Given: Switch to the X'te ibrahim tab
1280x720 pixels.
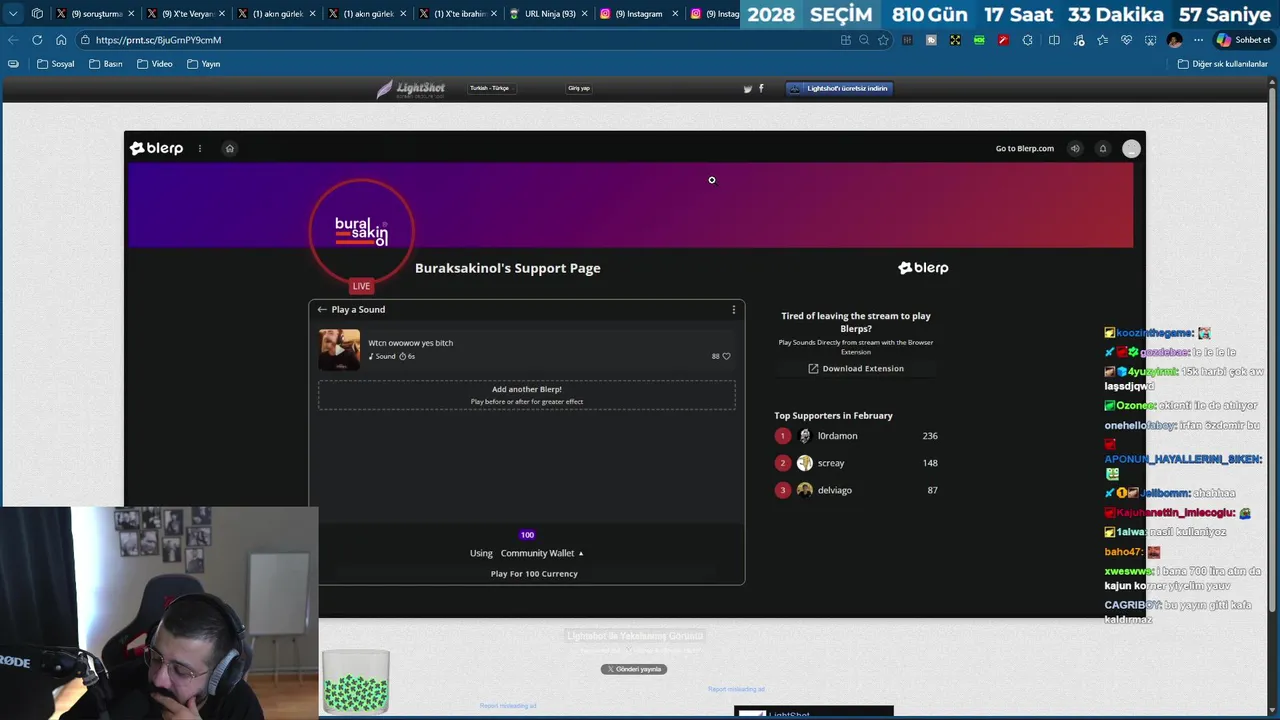Looking at the screenshot, I should [458, 14].
